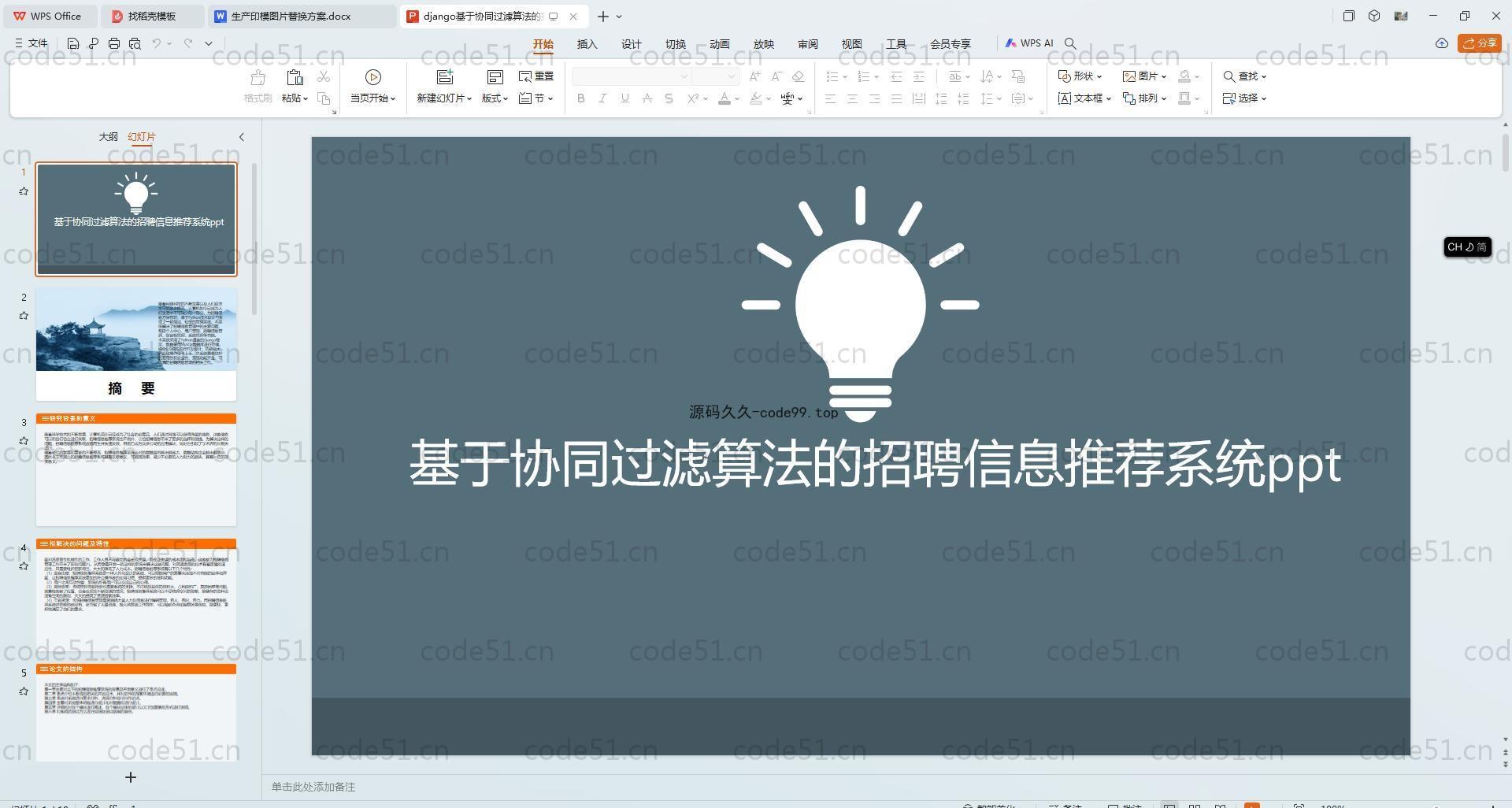Viewport: 1512px width, 808px height.
Task: Click bulleted list icon
Action: click(x=832, y=76)
